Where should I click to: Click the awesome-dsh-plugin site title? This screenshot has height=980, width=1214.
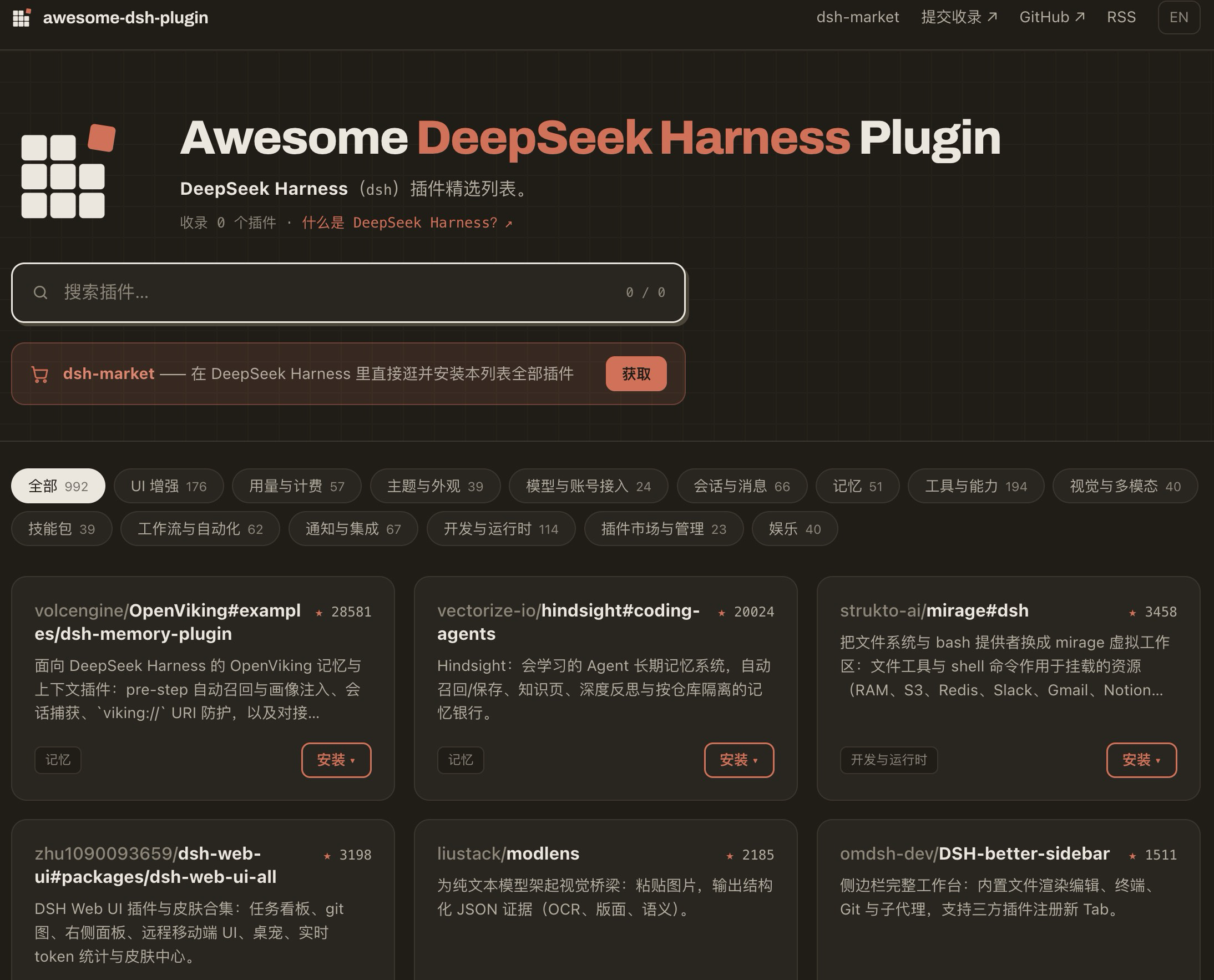(x=125, y=18)
